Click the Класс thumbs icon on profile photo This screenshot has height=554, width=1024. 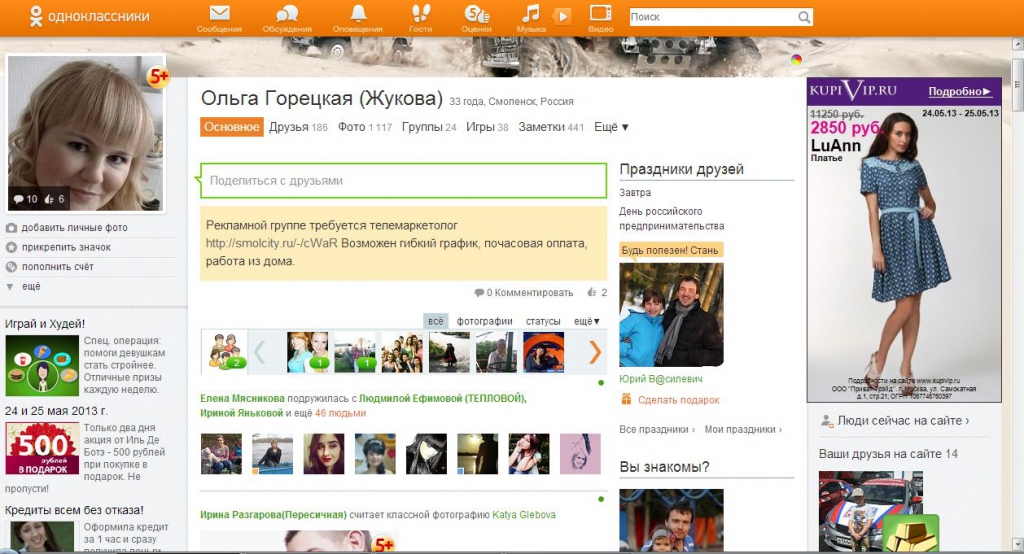[x=49, y=199]
